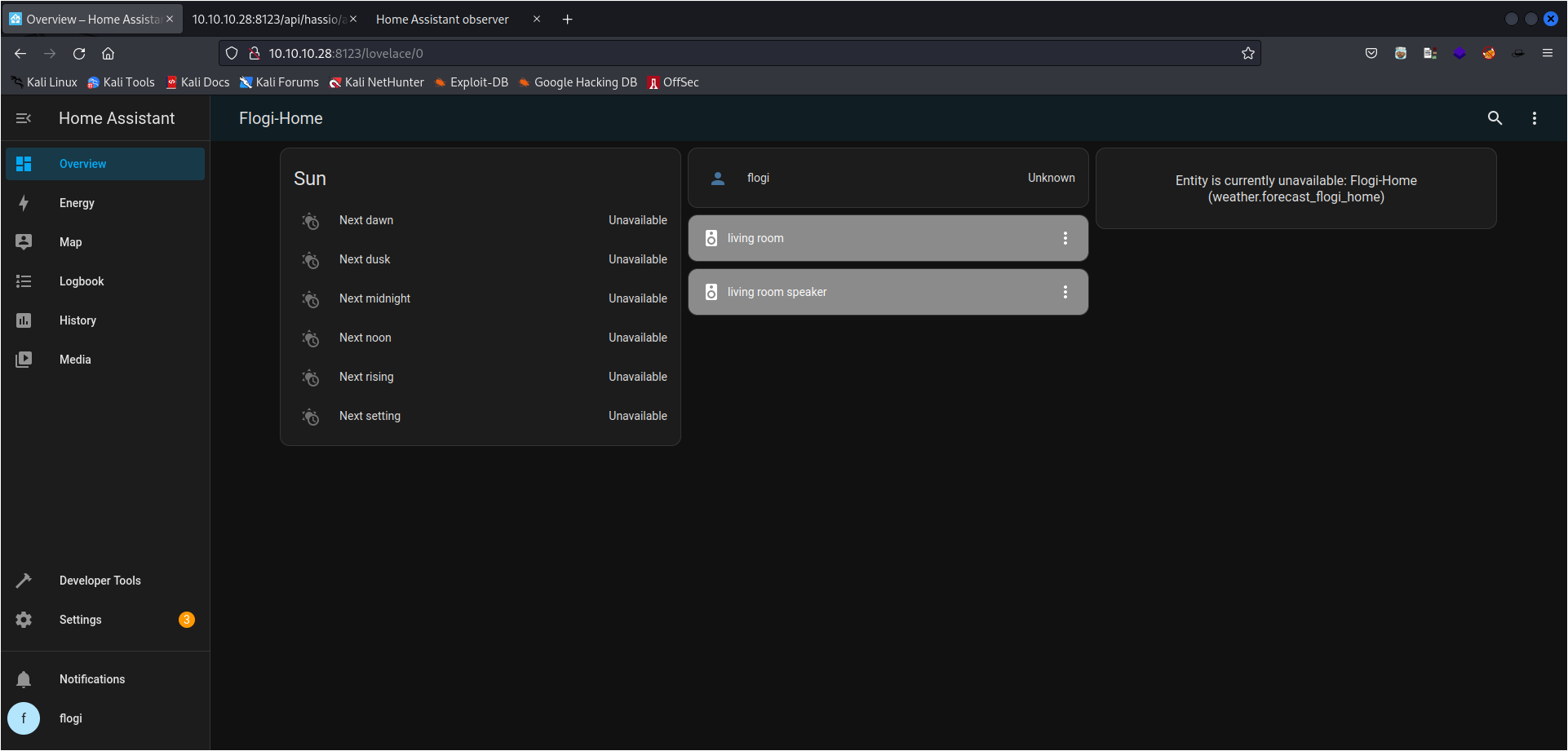The width and height of the screenshot is (1568, 751).
Task: Open the Next midnight sensor entry
Action: pyautogui.click(x=481, y=298)
